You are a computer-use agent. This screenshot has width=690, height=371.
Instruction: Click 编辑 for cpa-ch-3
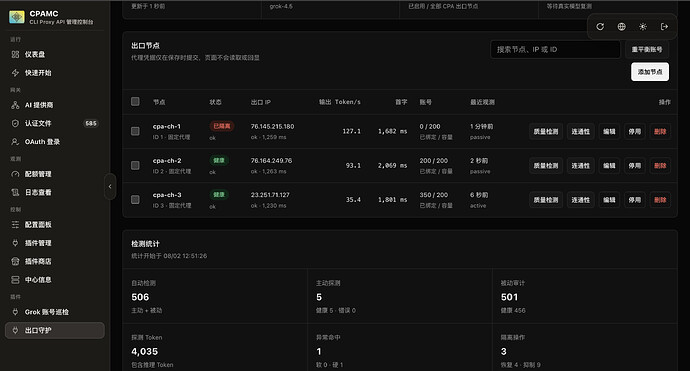coord(609,200)
